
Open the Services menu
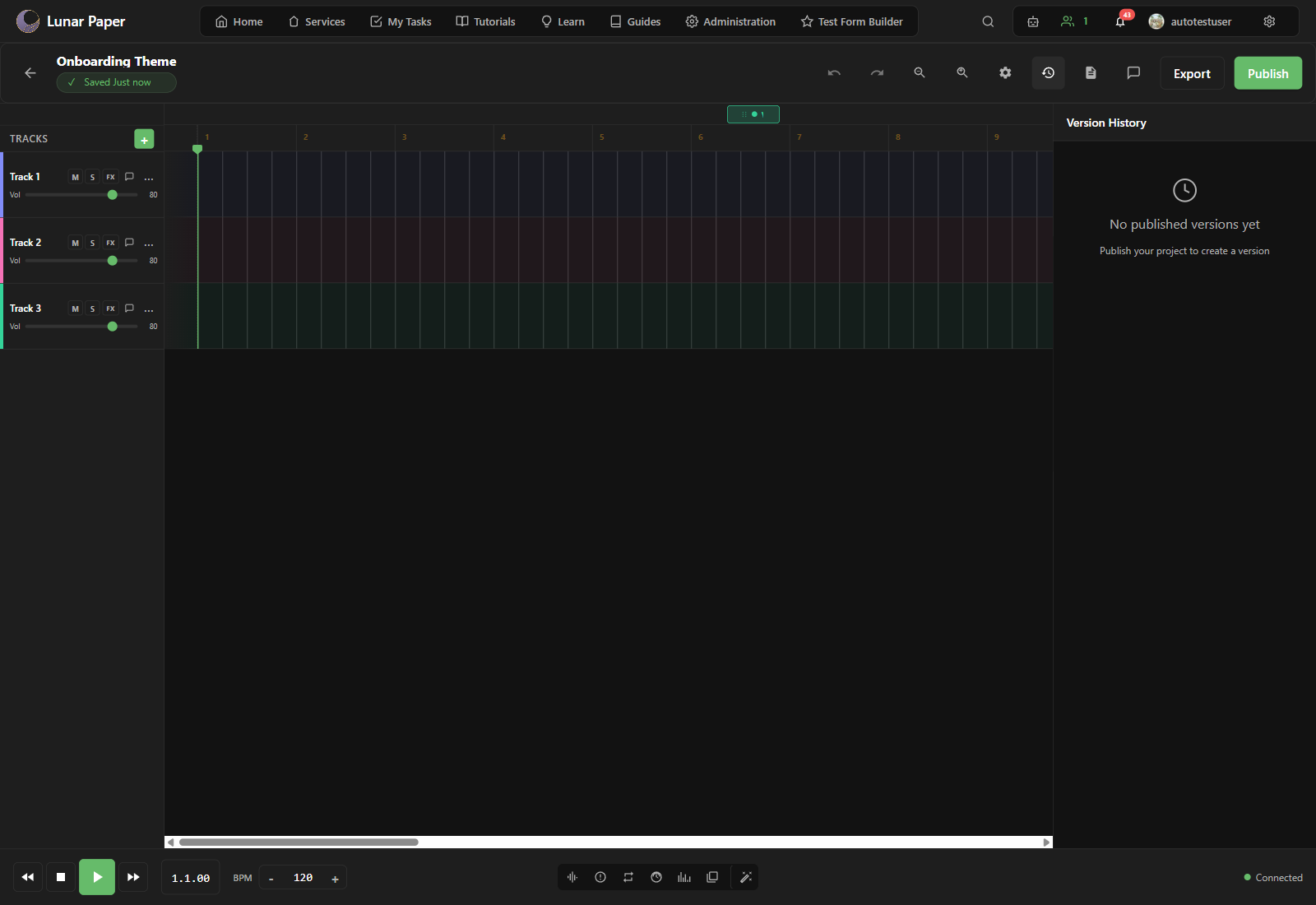317,21
